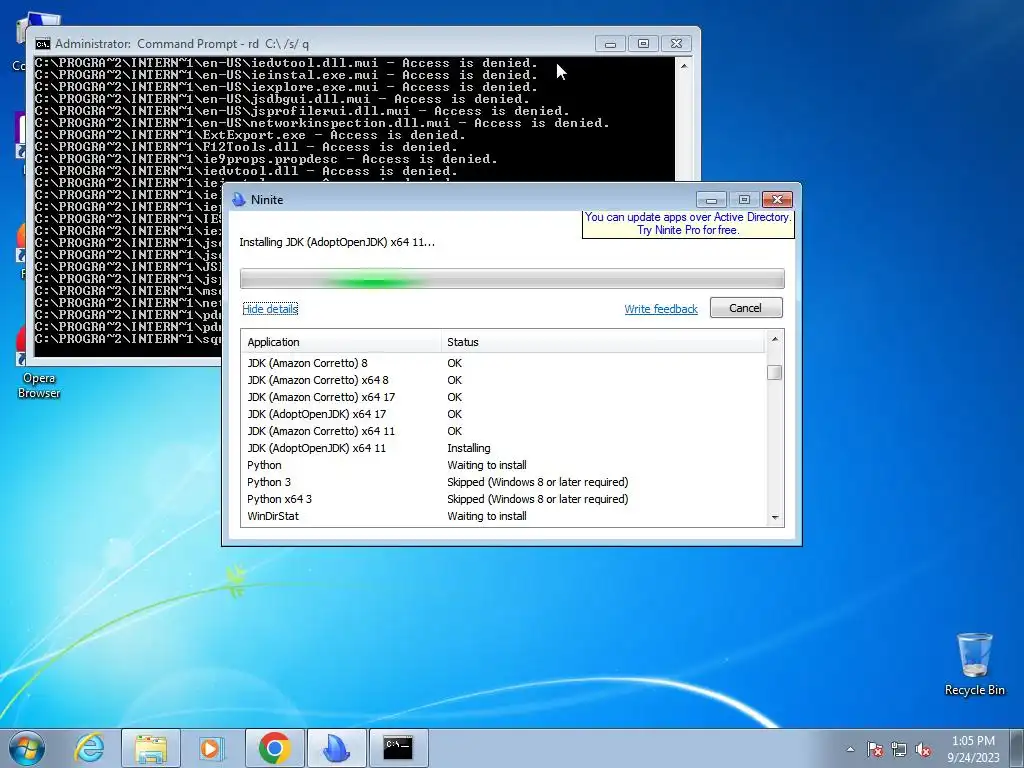Select the Recycle Bin desktop icon
This screenshot has width=1024, height=768.
click(974, 664)
